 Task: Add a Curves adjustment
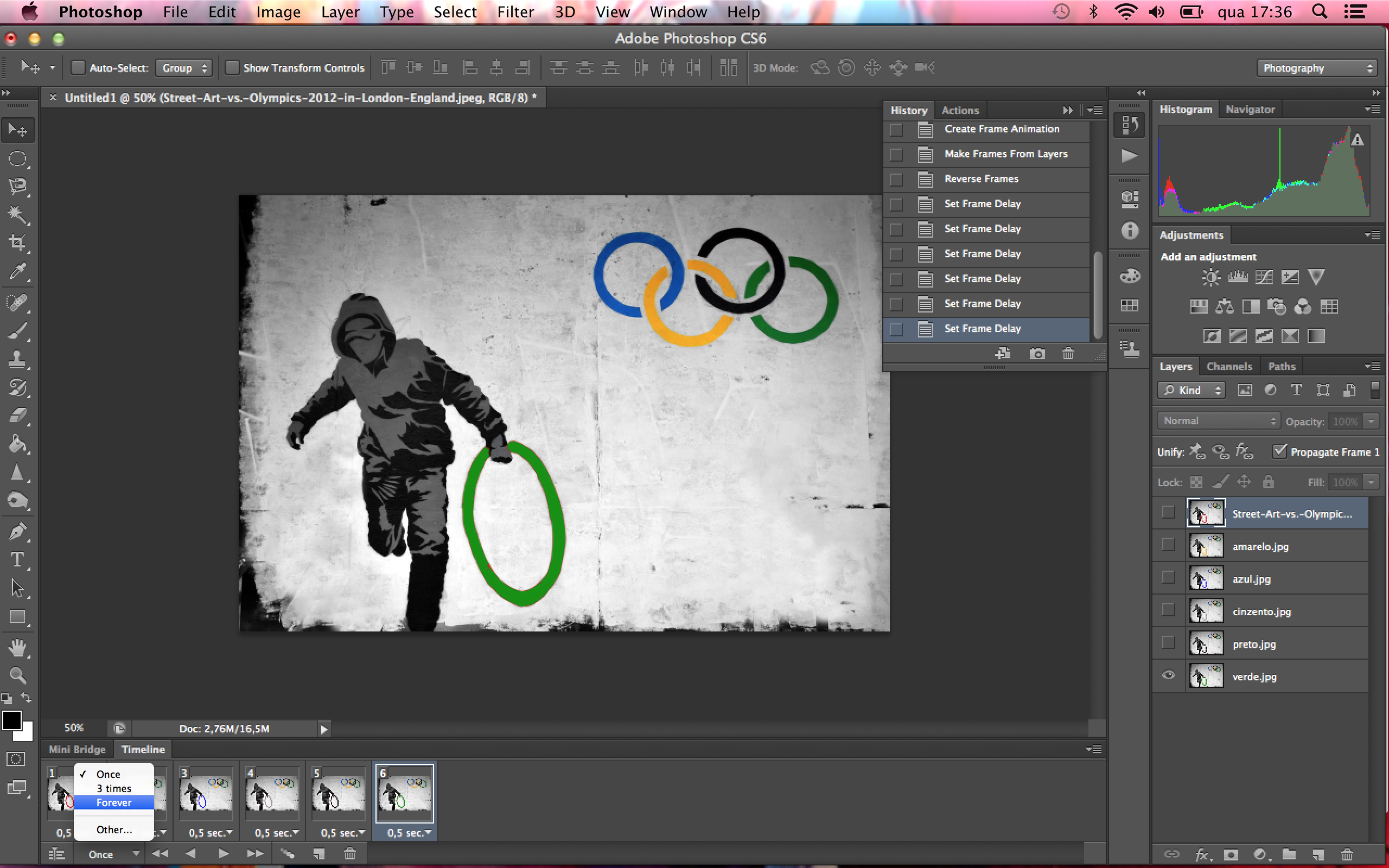tap(1264, 278)
